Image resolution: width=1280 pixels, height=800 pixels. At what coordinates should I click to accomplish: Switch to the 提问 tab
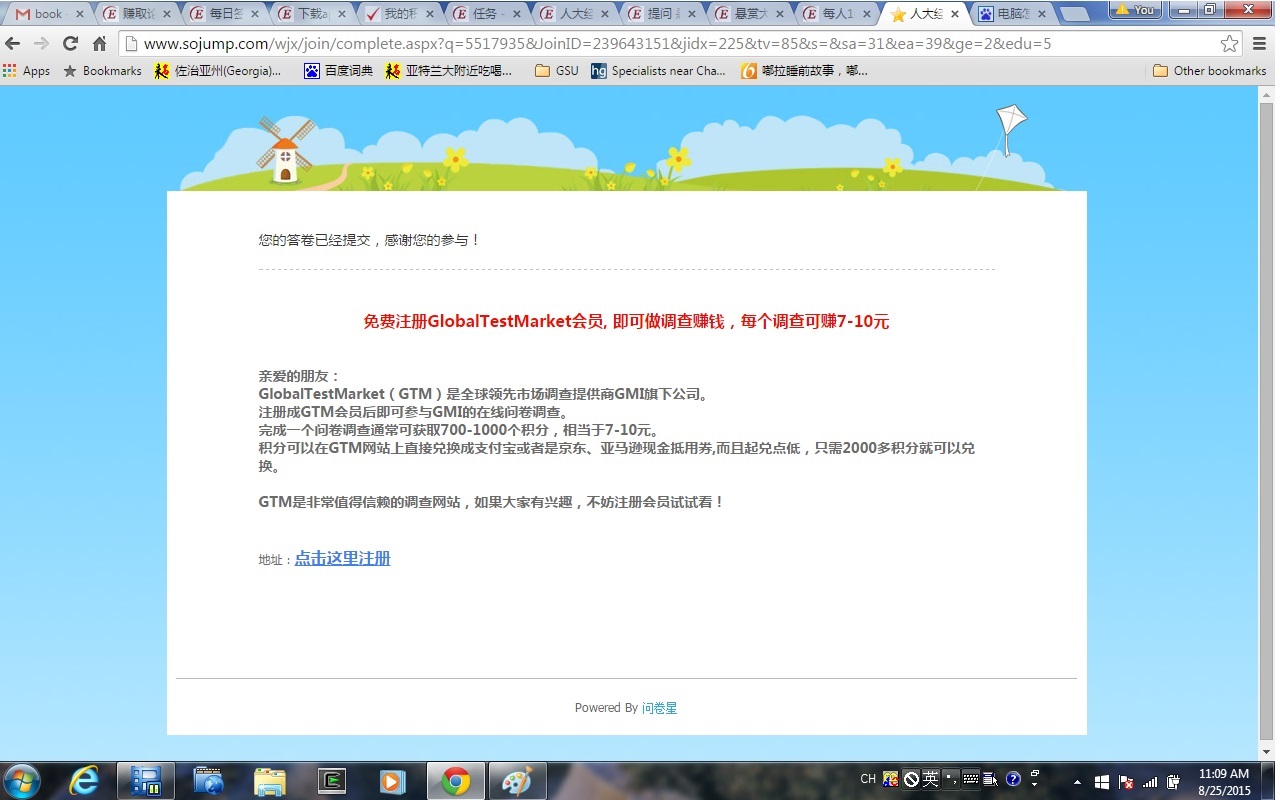[x=661, y=14]
